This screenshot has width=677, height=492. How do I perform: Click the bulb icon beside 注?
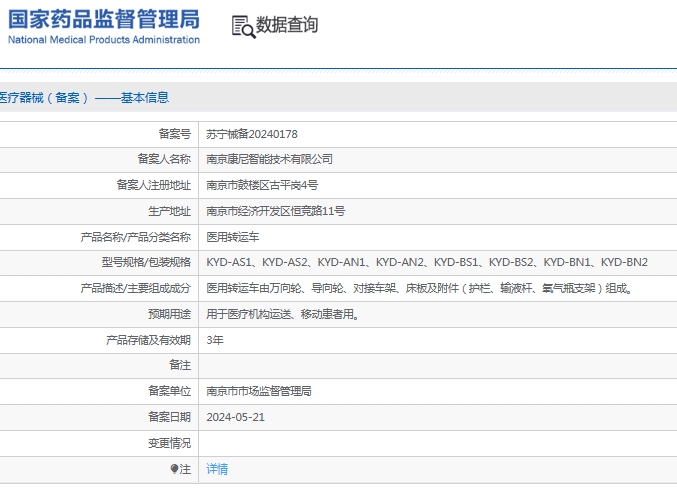point(174,469)
